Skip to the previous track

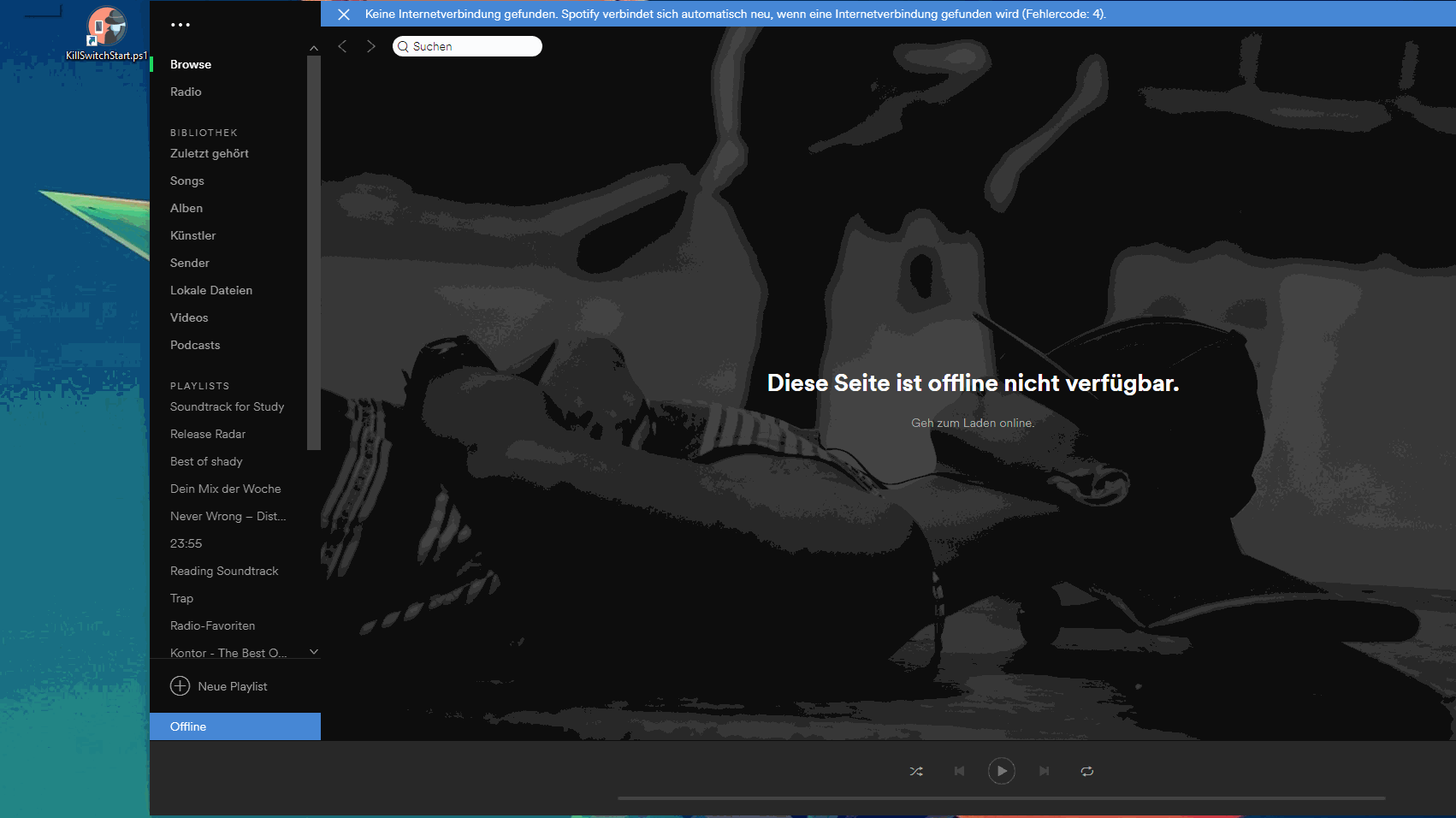pyautogui.click(x=959, y=771)
